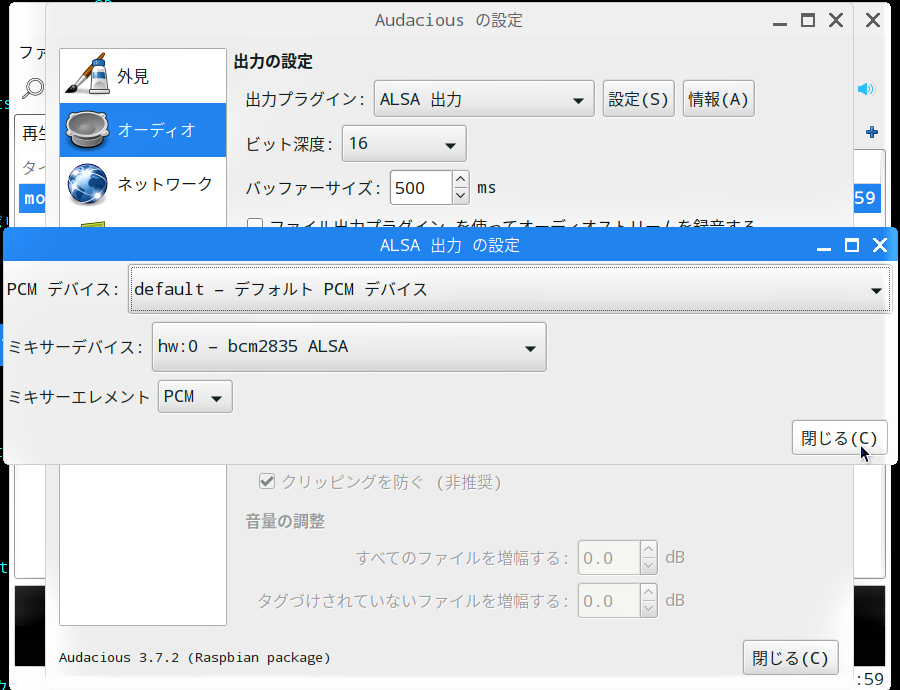Click the "PCM デバイス:" label
This screenshot has height=690, width=900.
[63, 289]
